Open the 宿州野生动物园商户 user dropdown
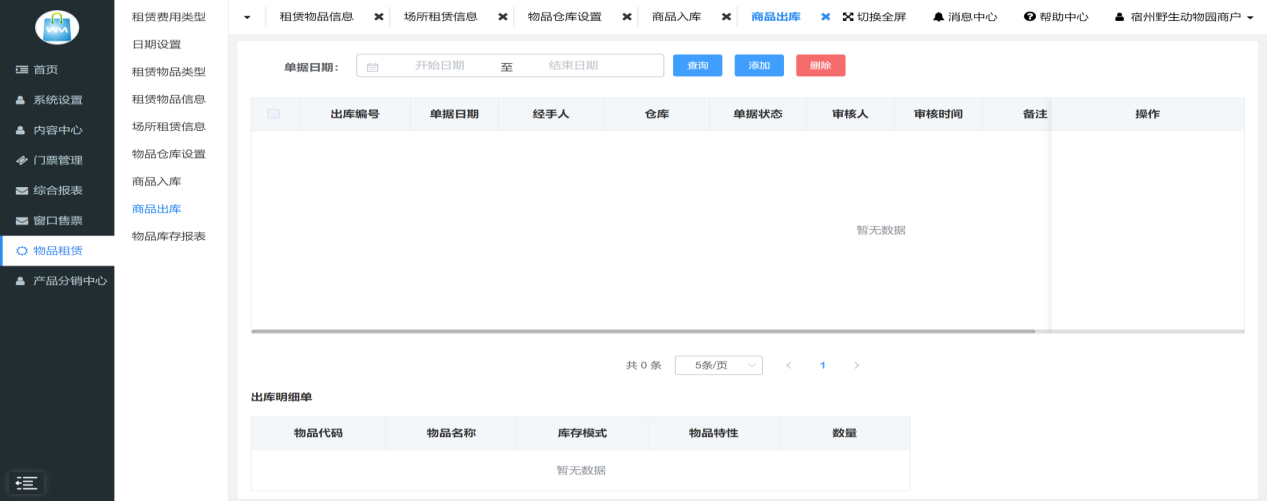This screenshot has height=501, width=1267. coord(1183,17)
